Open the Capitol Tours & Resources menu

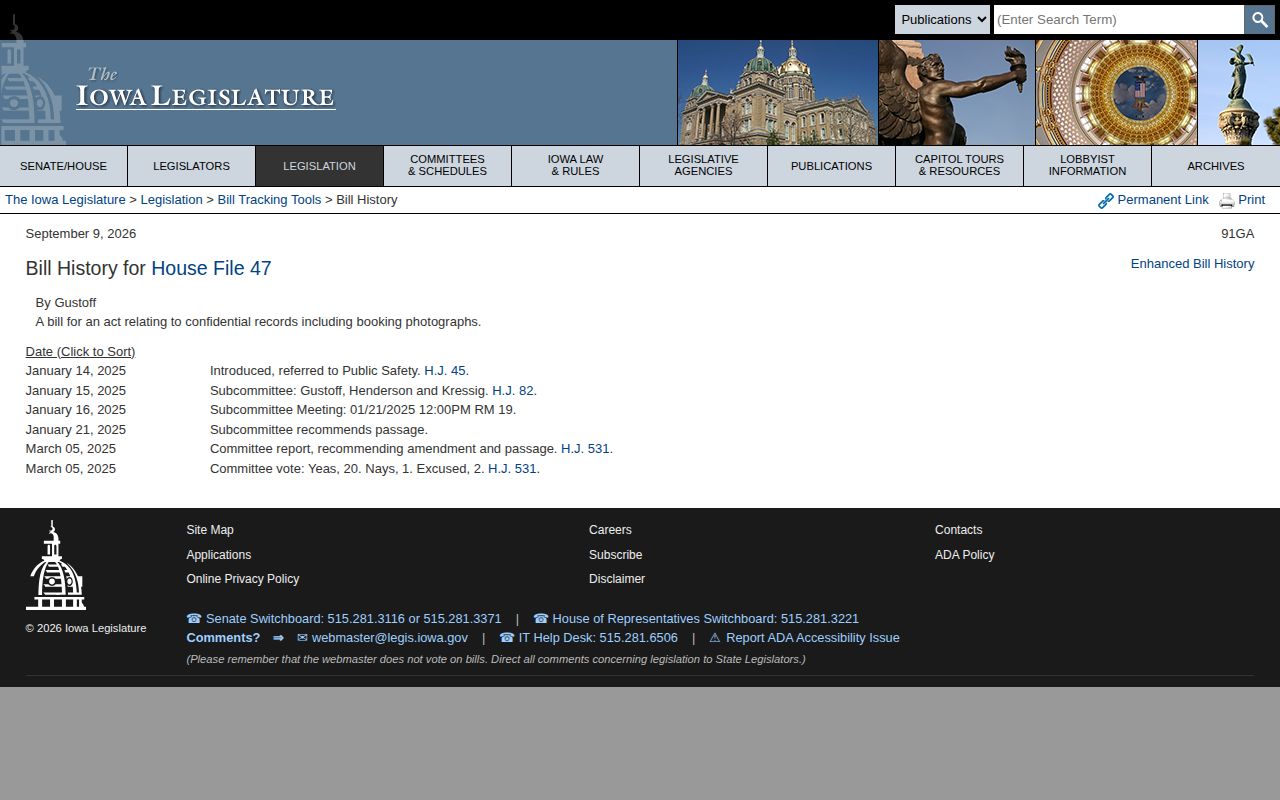[959, 166]
